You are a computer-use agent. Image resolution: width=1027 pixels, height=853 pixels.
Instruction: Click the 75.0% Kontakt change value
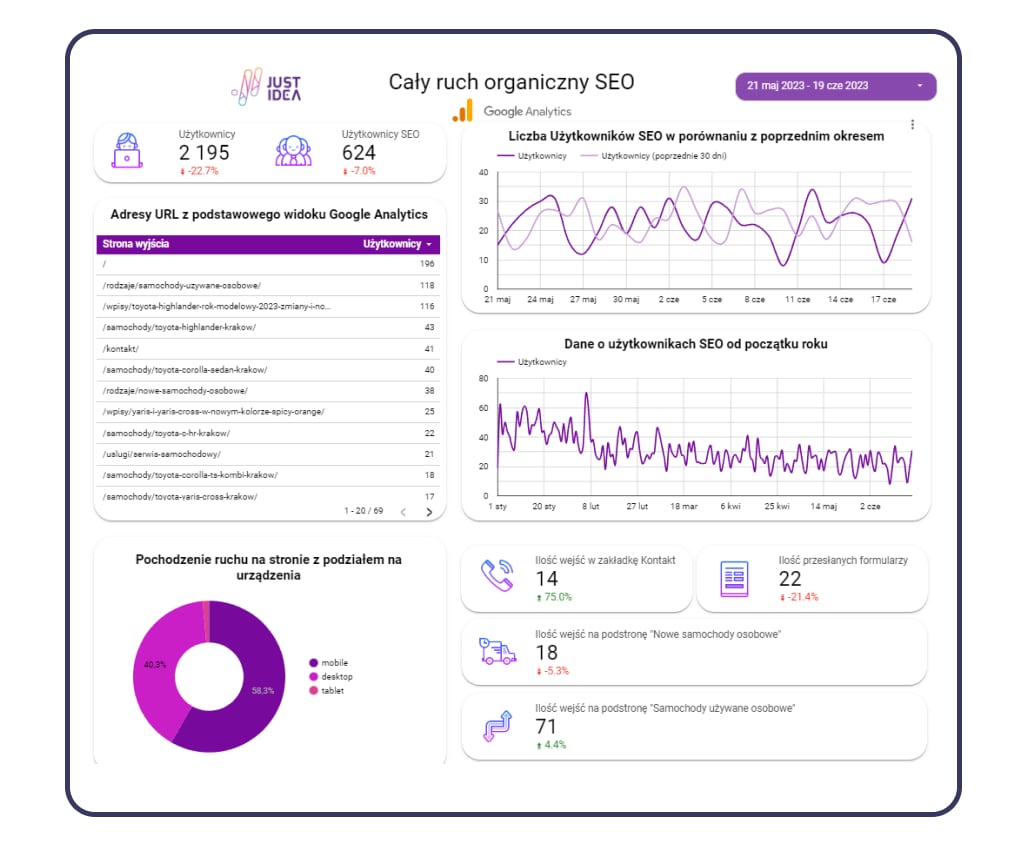[554, 597]
